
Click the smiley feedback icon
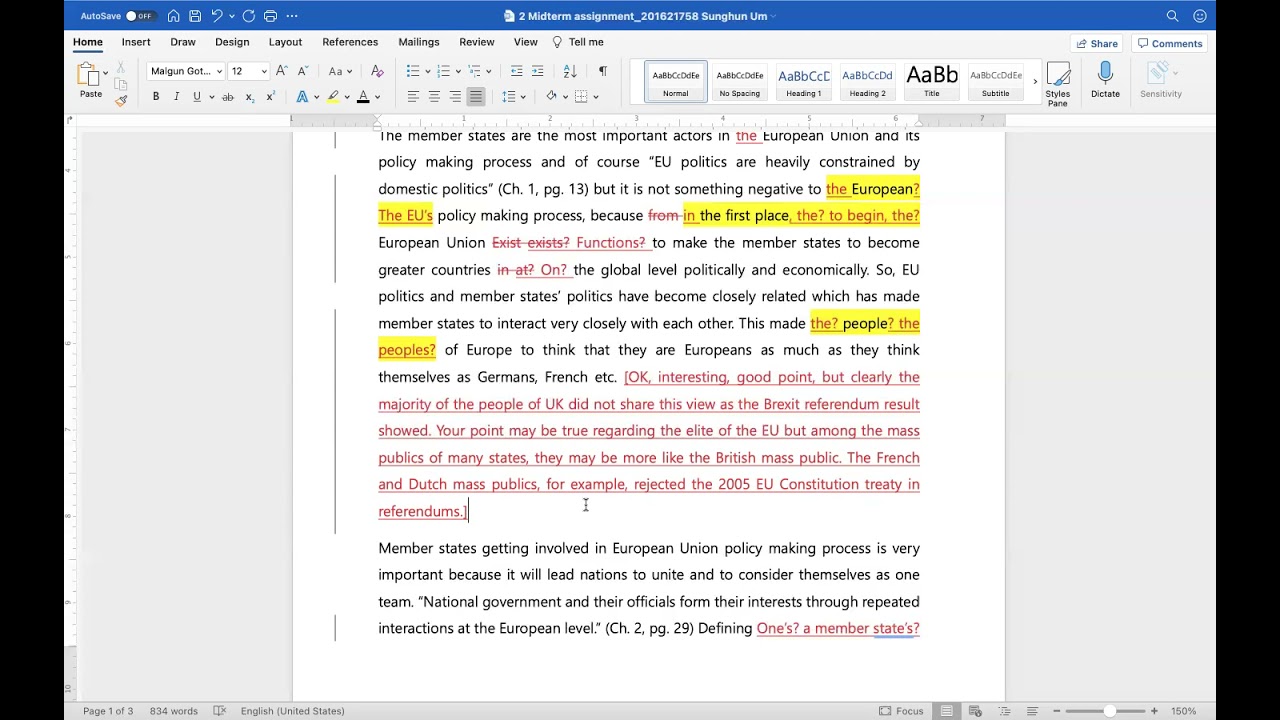[1200, 16]
